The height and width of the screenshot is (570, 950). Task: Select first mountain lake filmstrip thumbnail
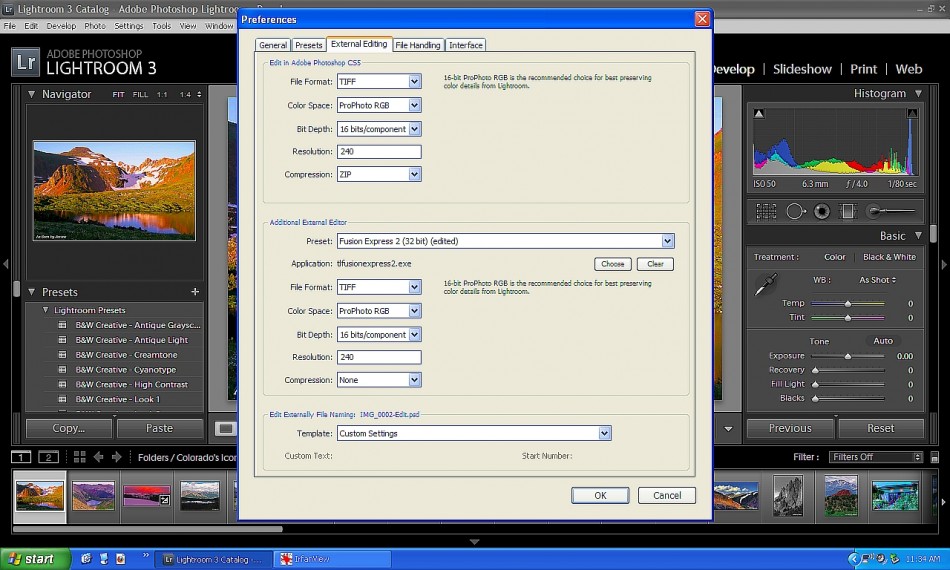(39, 495)
